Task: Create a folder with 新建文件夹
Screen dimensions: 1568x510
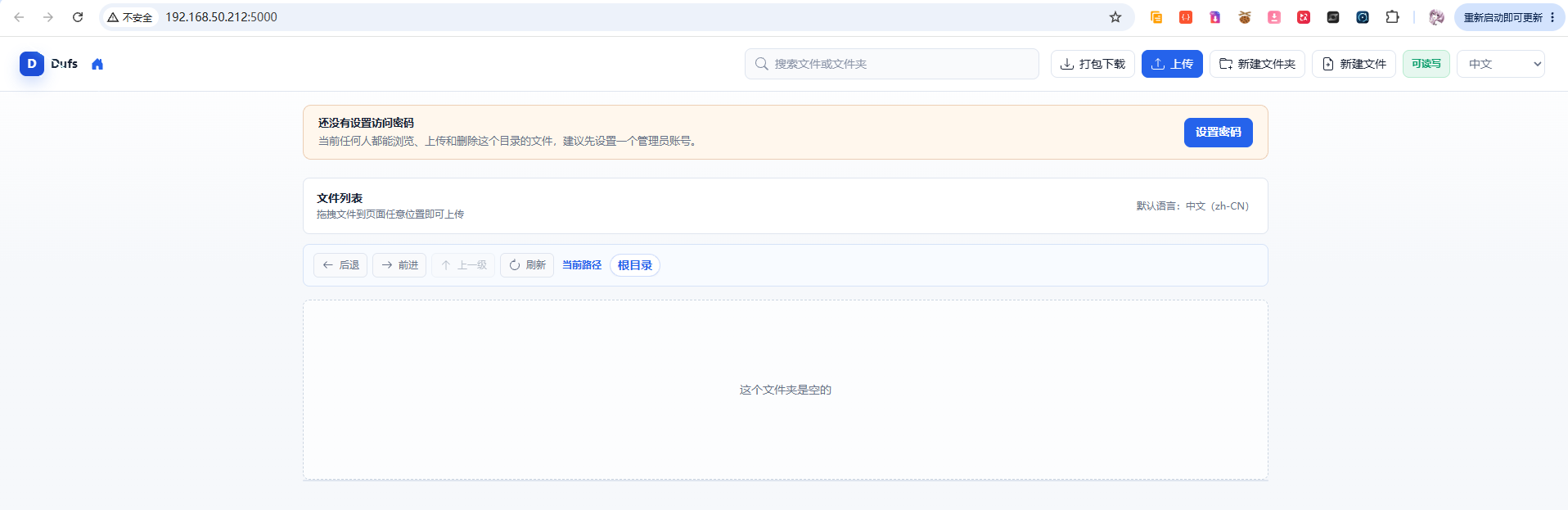Action: (x=1257, y=64)
